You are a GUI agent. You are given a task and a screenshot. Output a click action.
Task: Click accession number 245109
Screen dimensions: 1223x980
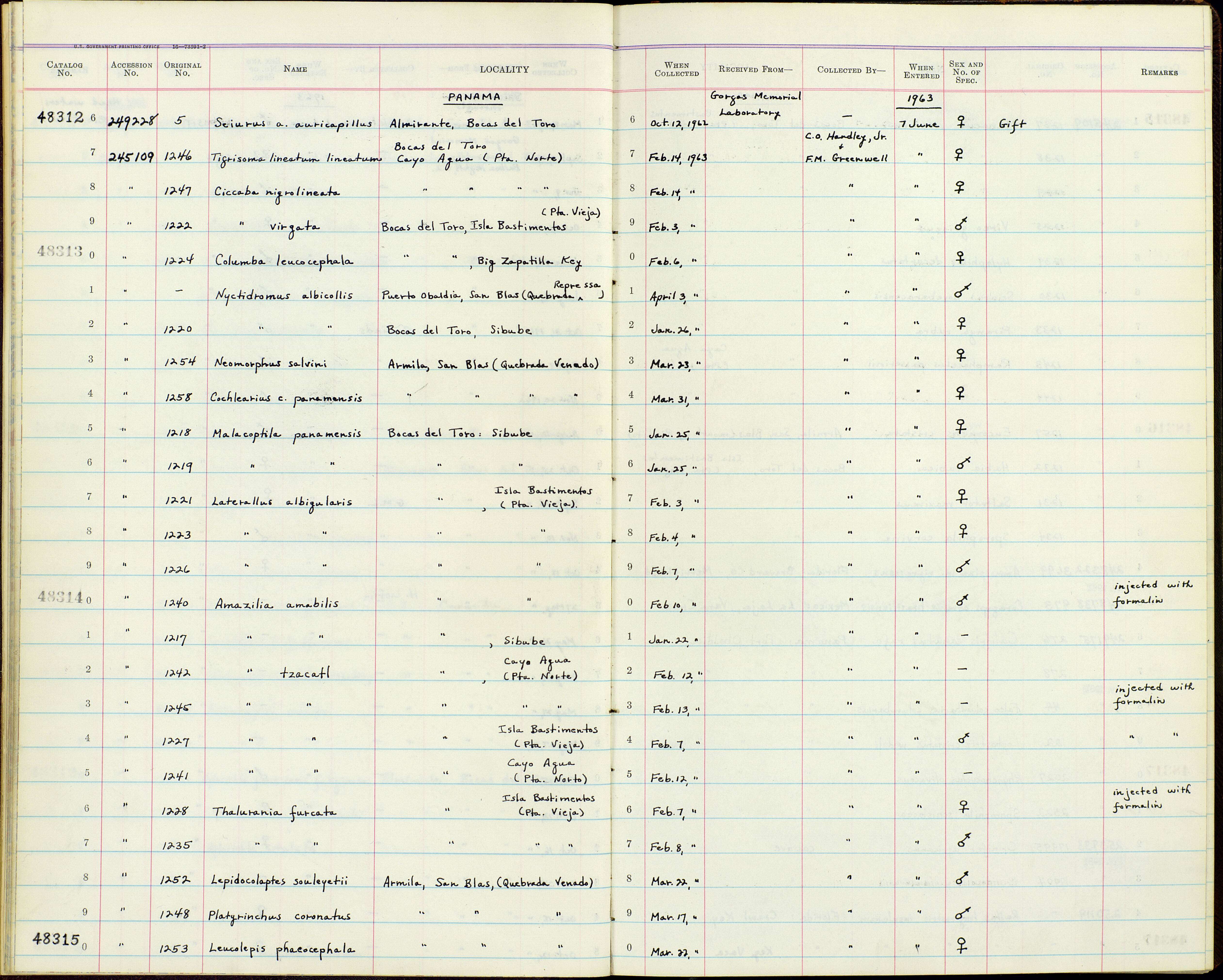[x=130, y=157]
